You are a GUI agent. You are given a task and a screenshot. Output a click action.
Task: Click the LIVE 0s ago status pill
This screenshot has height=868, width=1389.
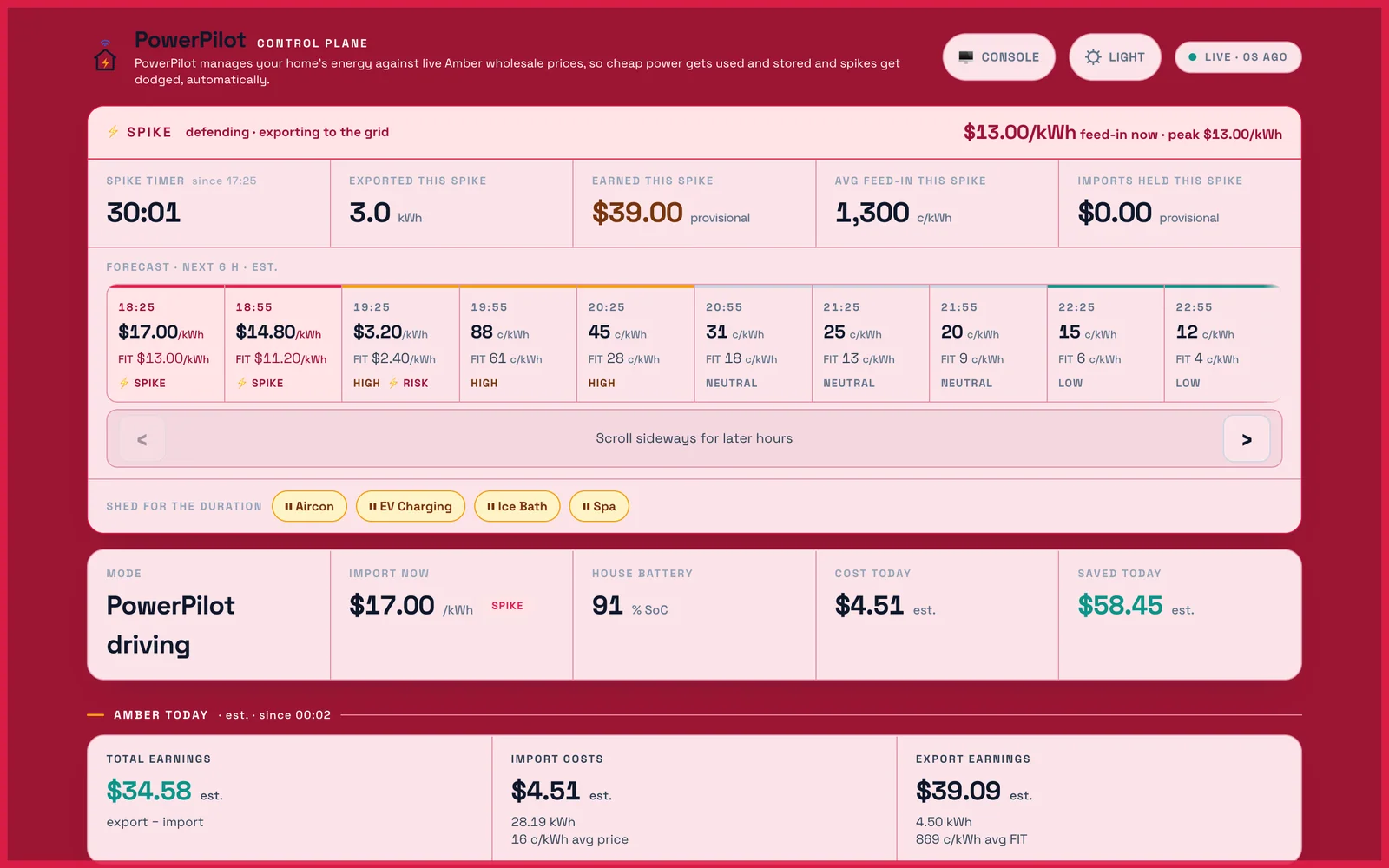coord(1238,57)
